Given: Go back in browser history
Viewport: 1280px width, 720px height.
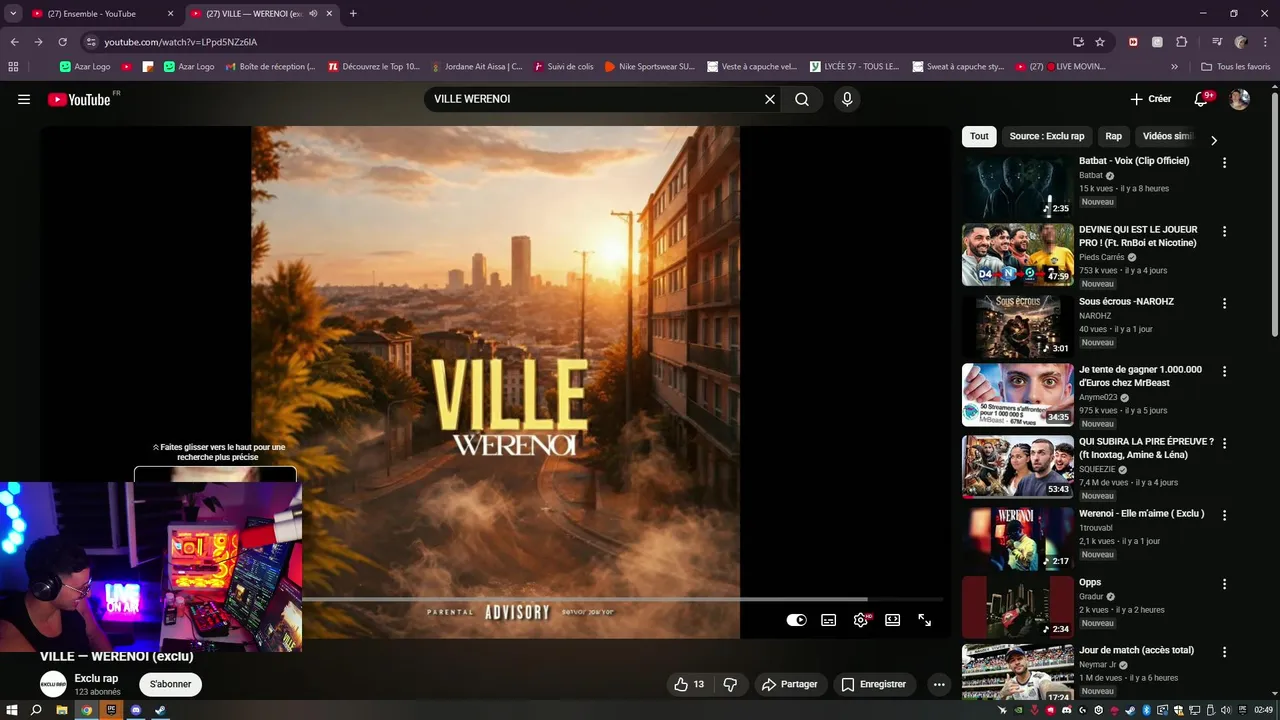Looking at the screenshot, I should (14, 42).
